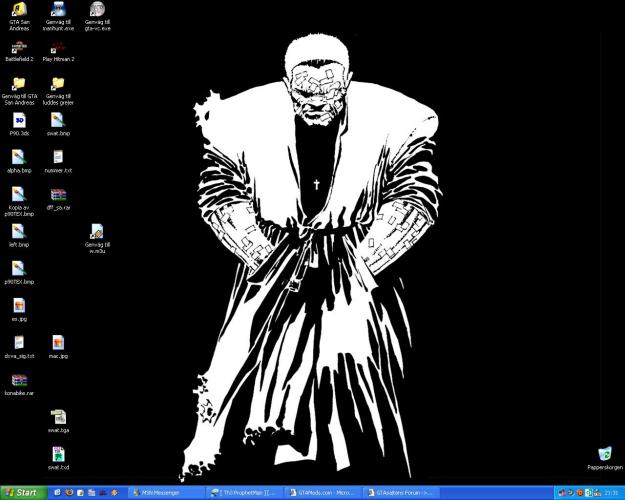Switch to GTAModo.com browser window

(x=324, y=492)
